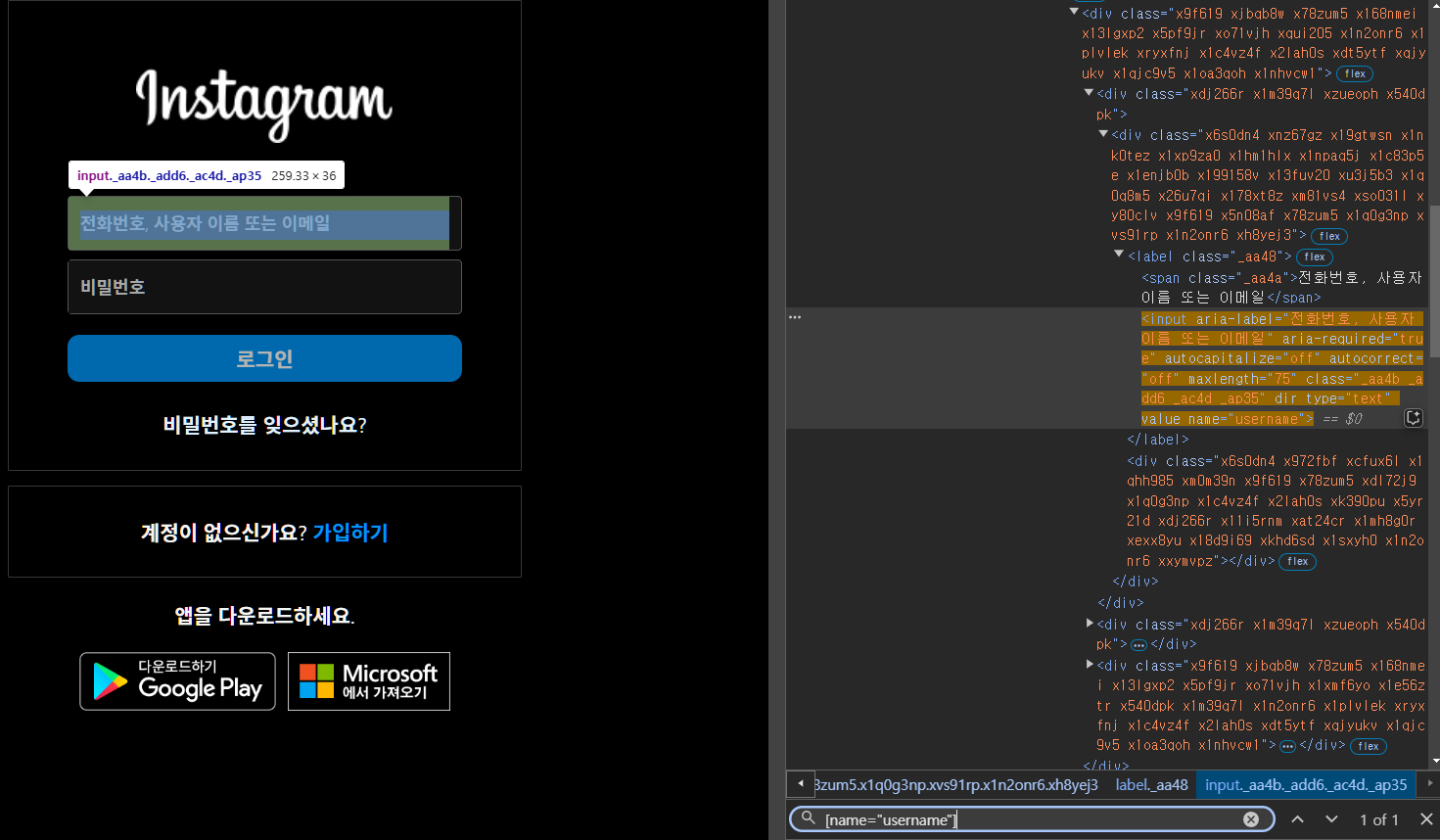This screenshot has height=840, width=1440.
Task: Click the password (비밀번호) input field
Action: point(264,287)
